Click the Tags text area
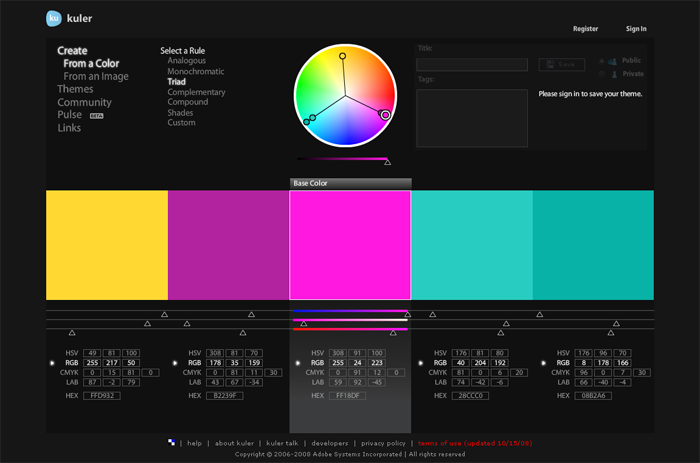Viewport: 700px width, 463px height. 472,118
